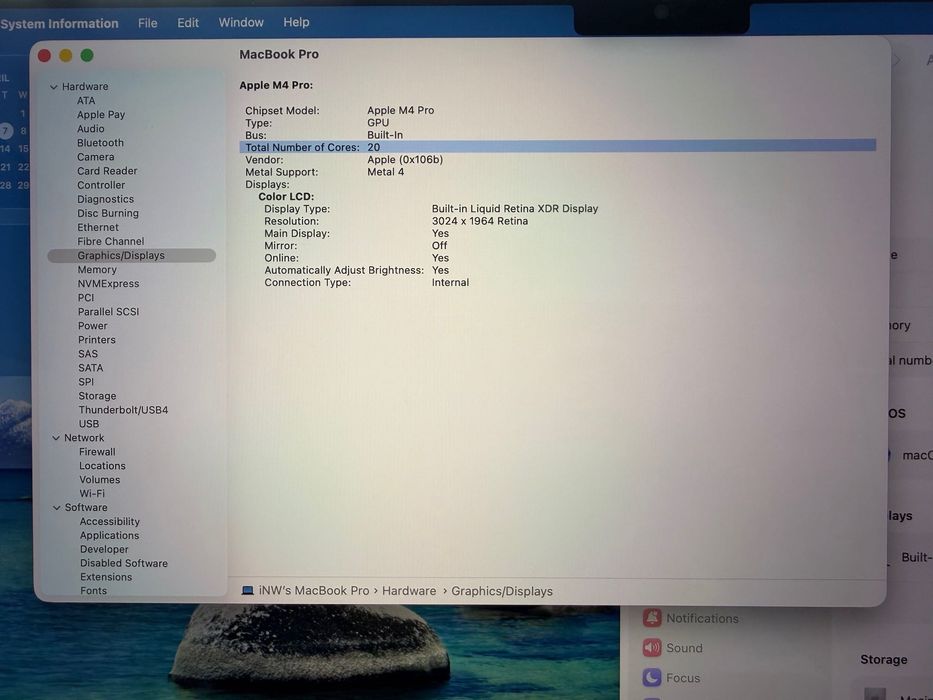Select Ethernet in the sidebar
The image size is (933, 700).
click(x=98, y=227)
